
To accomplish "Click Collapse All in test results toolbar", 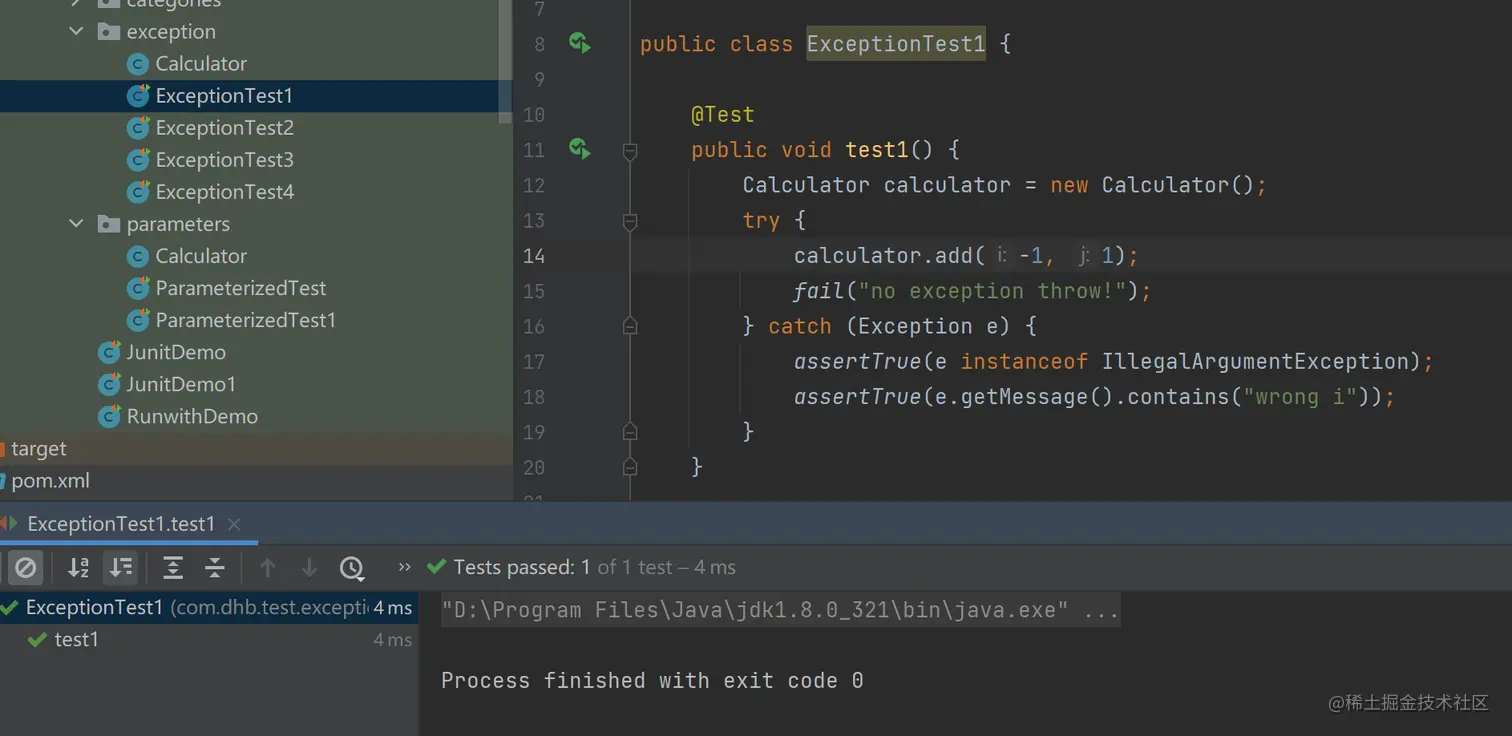I will (215, 568).
